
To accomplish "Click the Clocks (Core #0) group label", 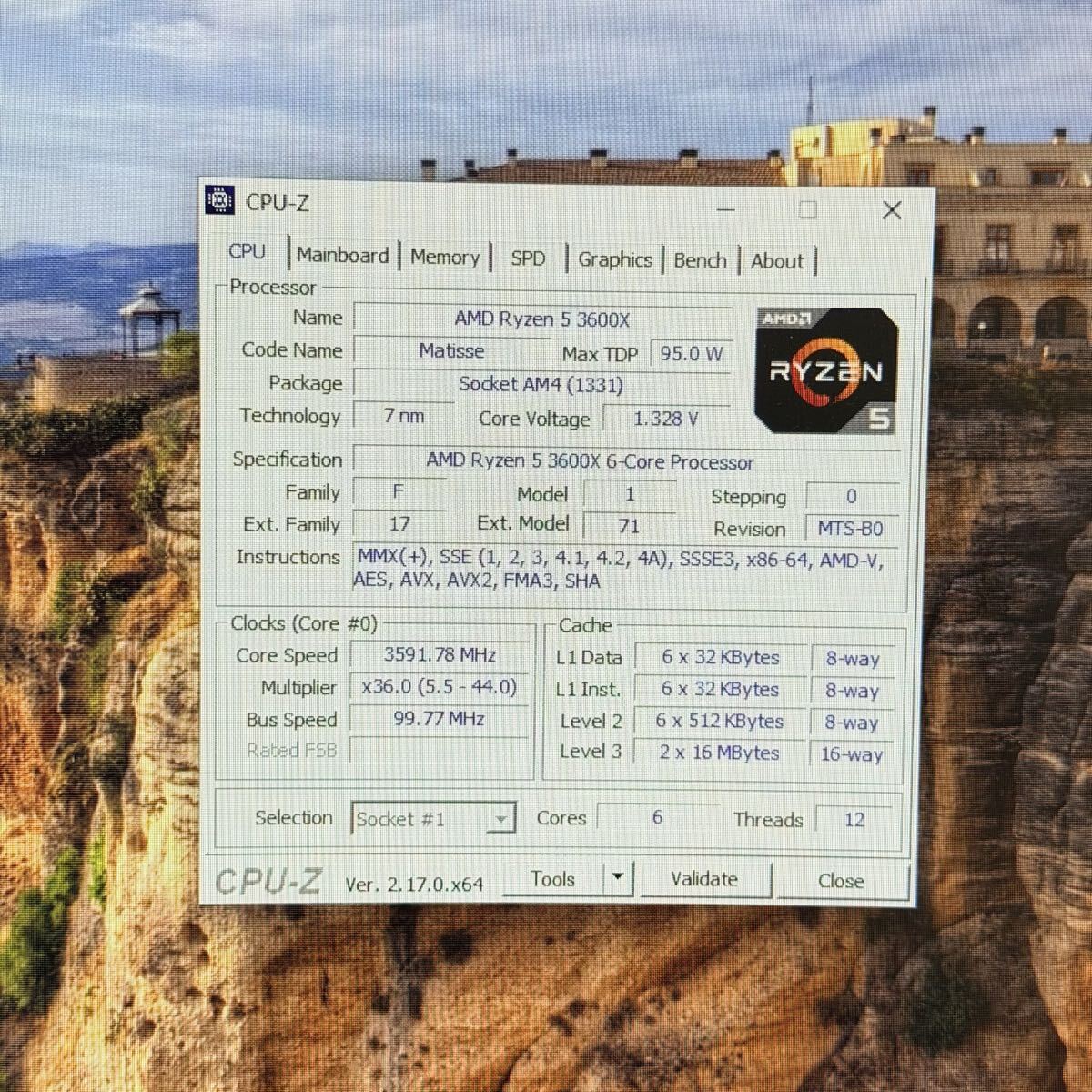I will 303,623.
